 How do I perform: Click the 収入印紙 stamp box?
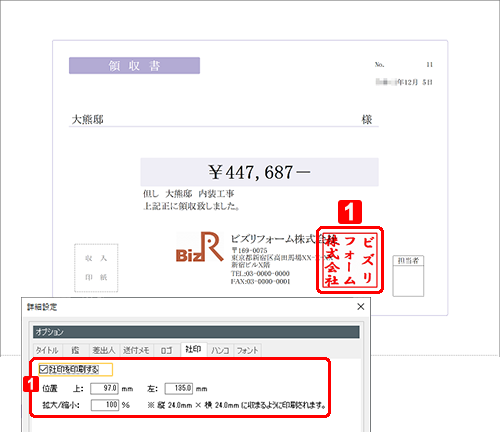[x=96, y=268]
